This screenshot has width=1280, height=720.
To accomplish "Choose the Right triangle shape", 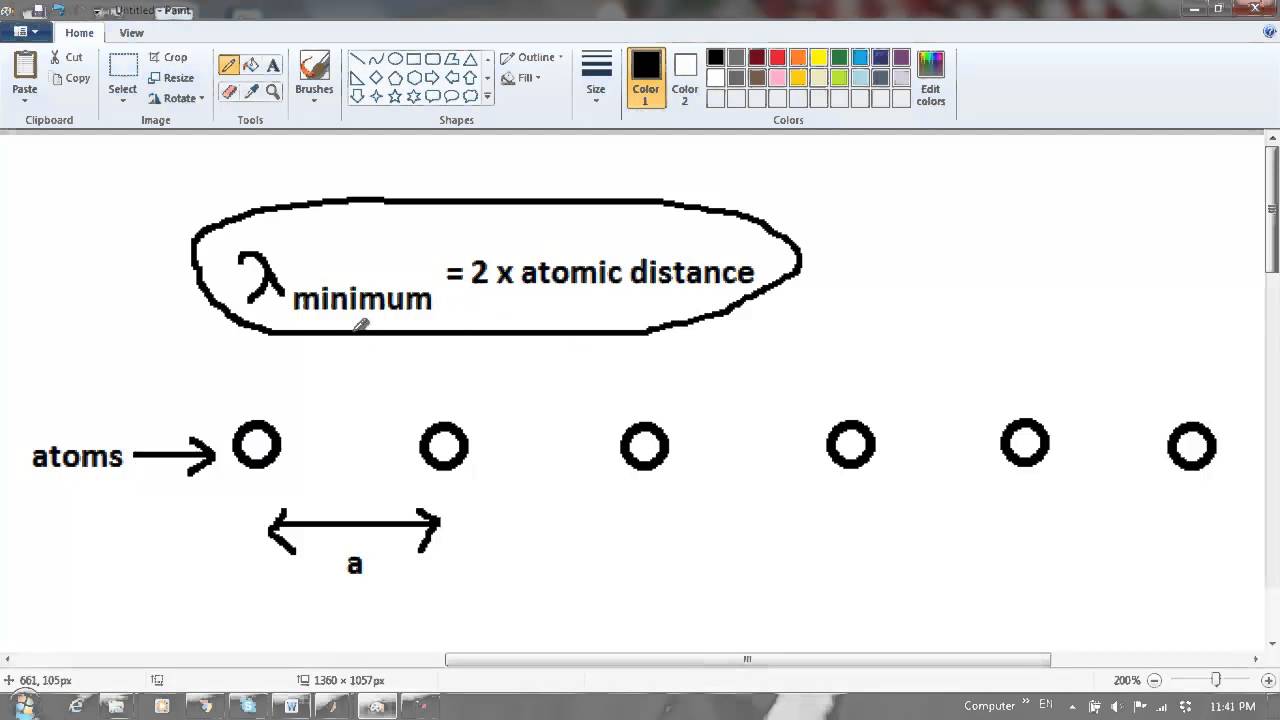I will coord(357,78).
